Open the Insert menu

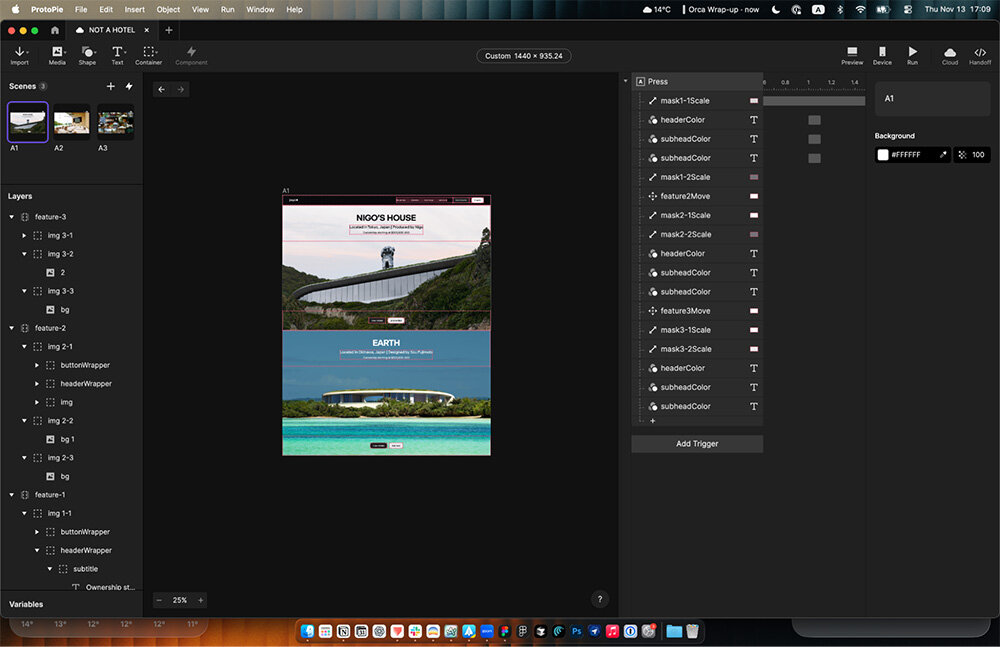coord(135,9)
